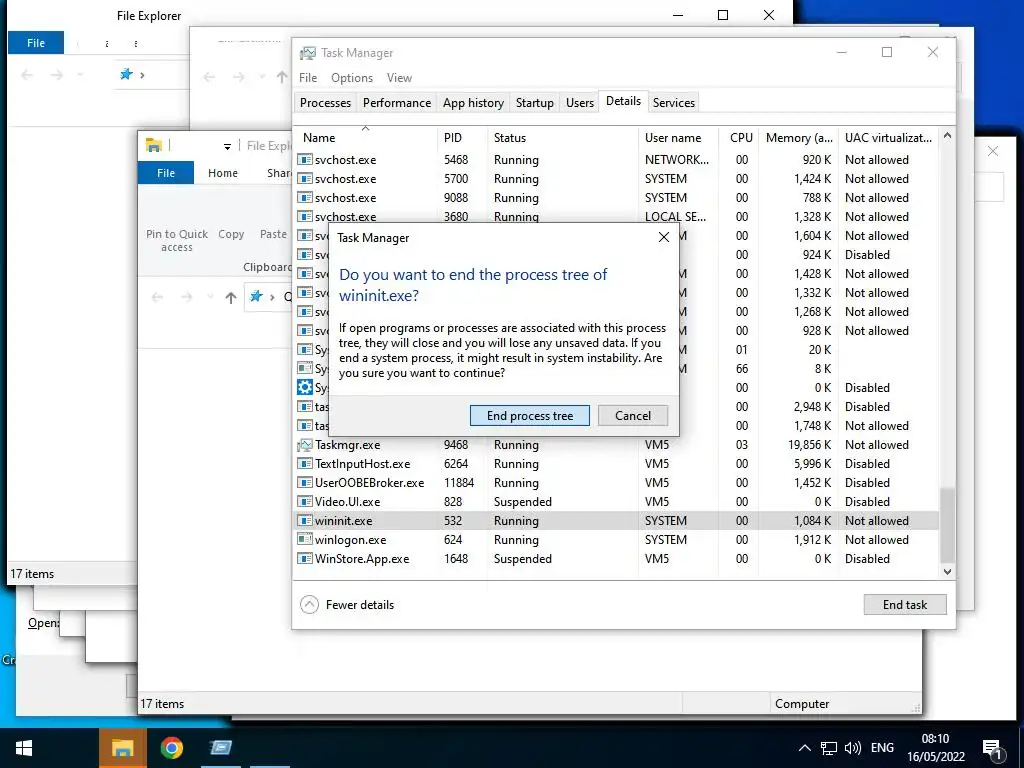Open File tab in front File Explorer
Screen dimensions: 1024x768
pos(166,173)
